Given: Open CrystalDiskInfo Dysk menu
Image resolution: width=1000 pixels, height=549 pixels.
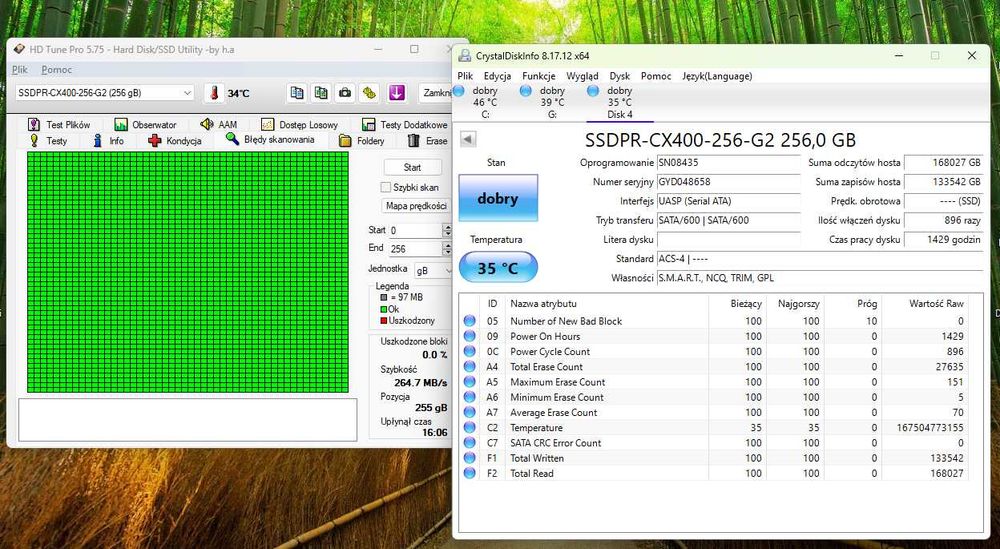Looking at the screenshot, I should (x=620, y=76).
